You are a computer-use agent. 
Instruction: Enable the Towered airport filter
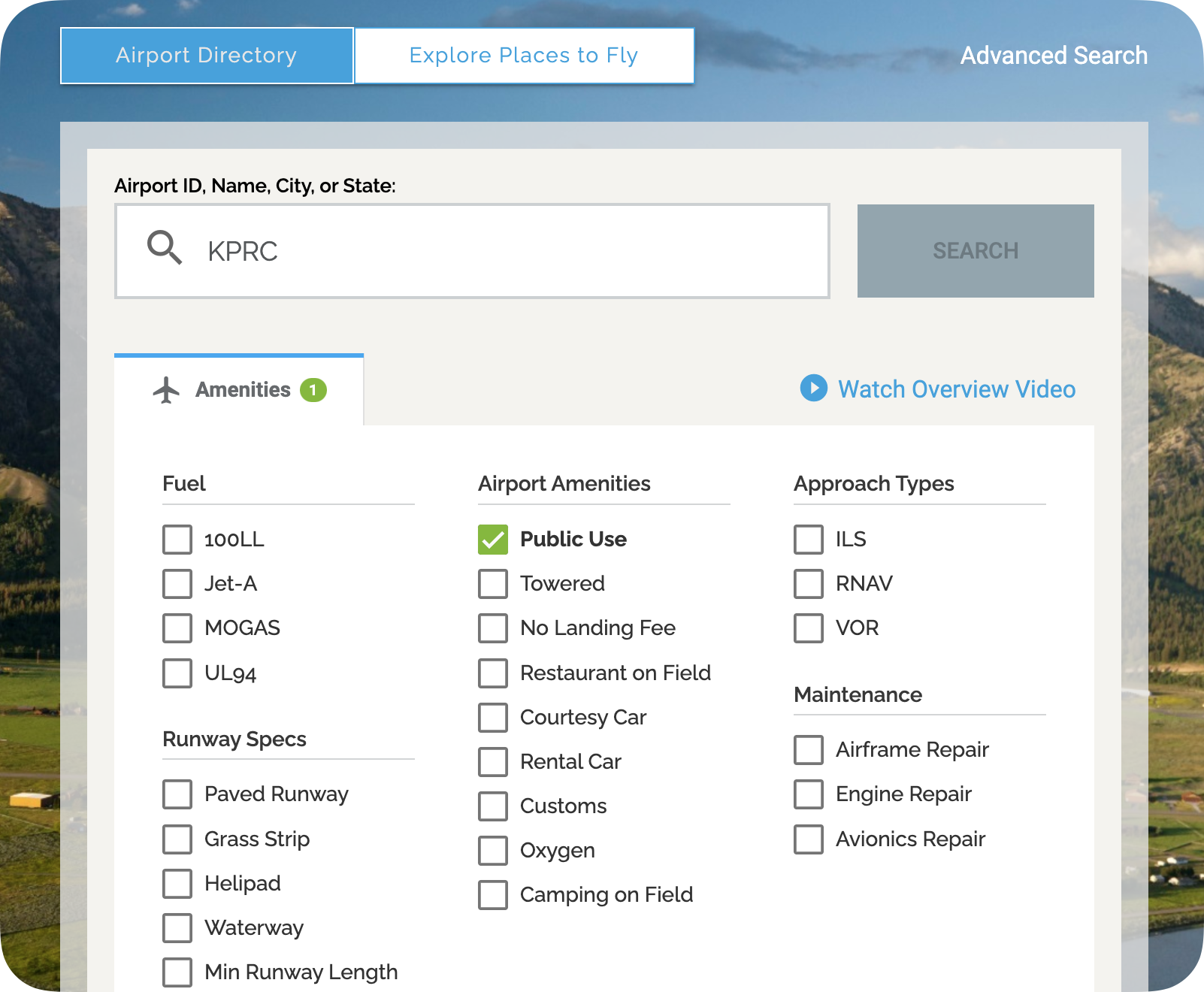pos(493,584)
